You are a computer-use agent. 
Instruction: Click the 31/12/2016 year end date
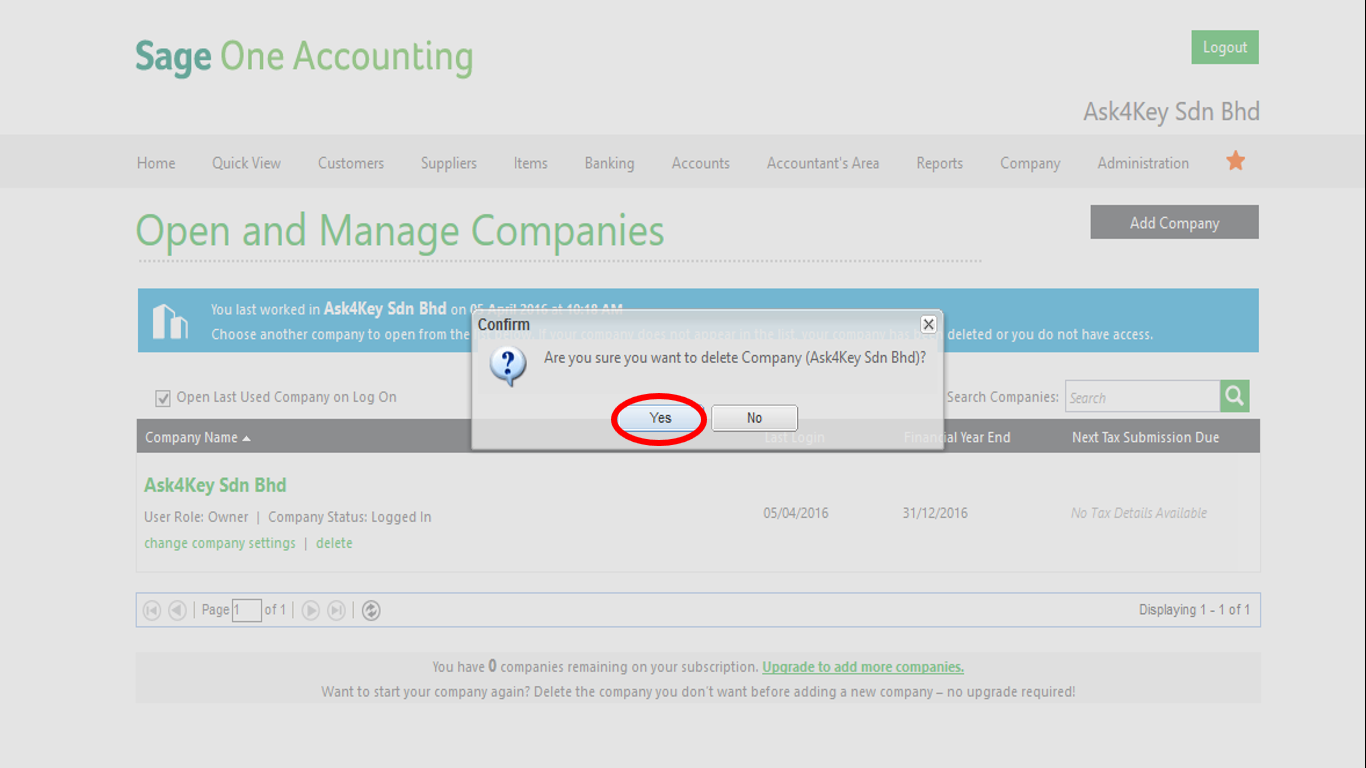pos(935,513)
